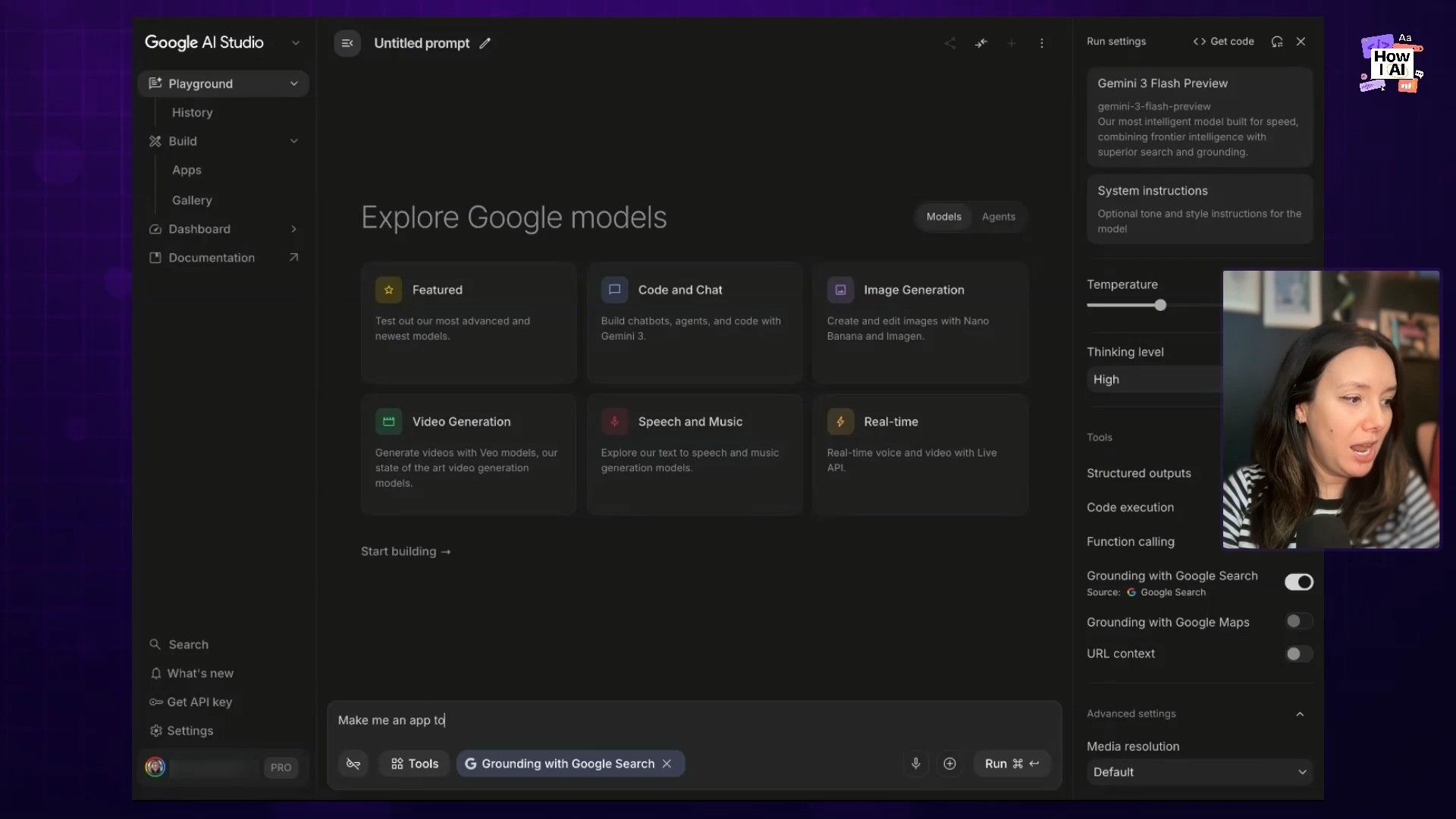Select the Image Generation picture icon
Image resolution: width=1456 pixels, height=819 pixels.
(x=840, y=290)
